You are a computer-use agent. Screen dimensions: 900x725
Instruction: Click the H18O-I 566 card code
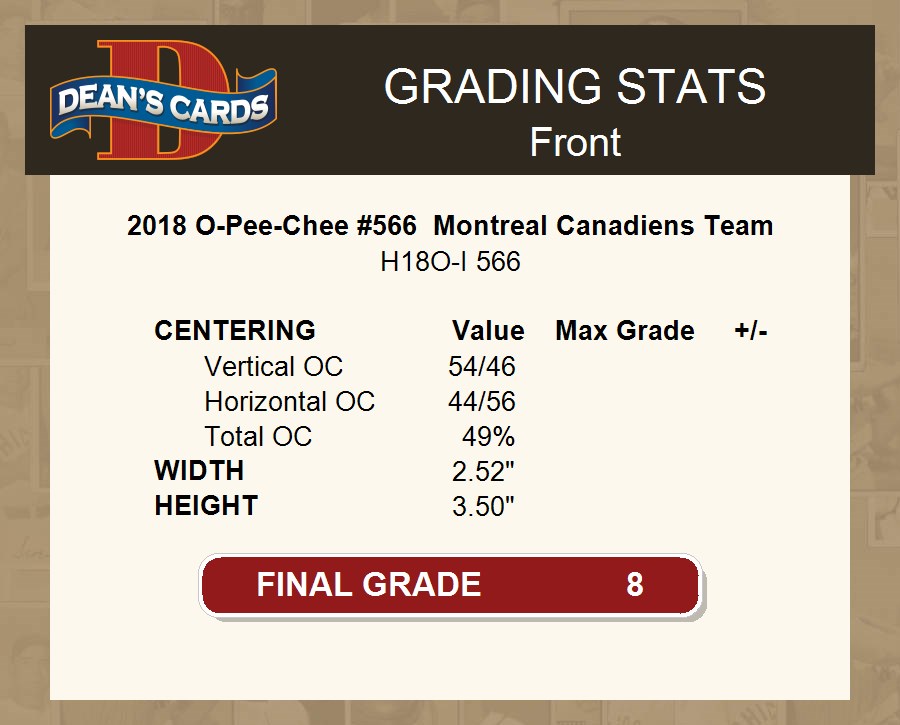point(450,262)
